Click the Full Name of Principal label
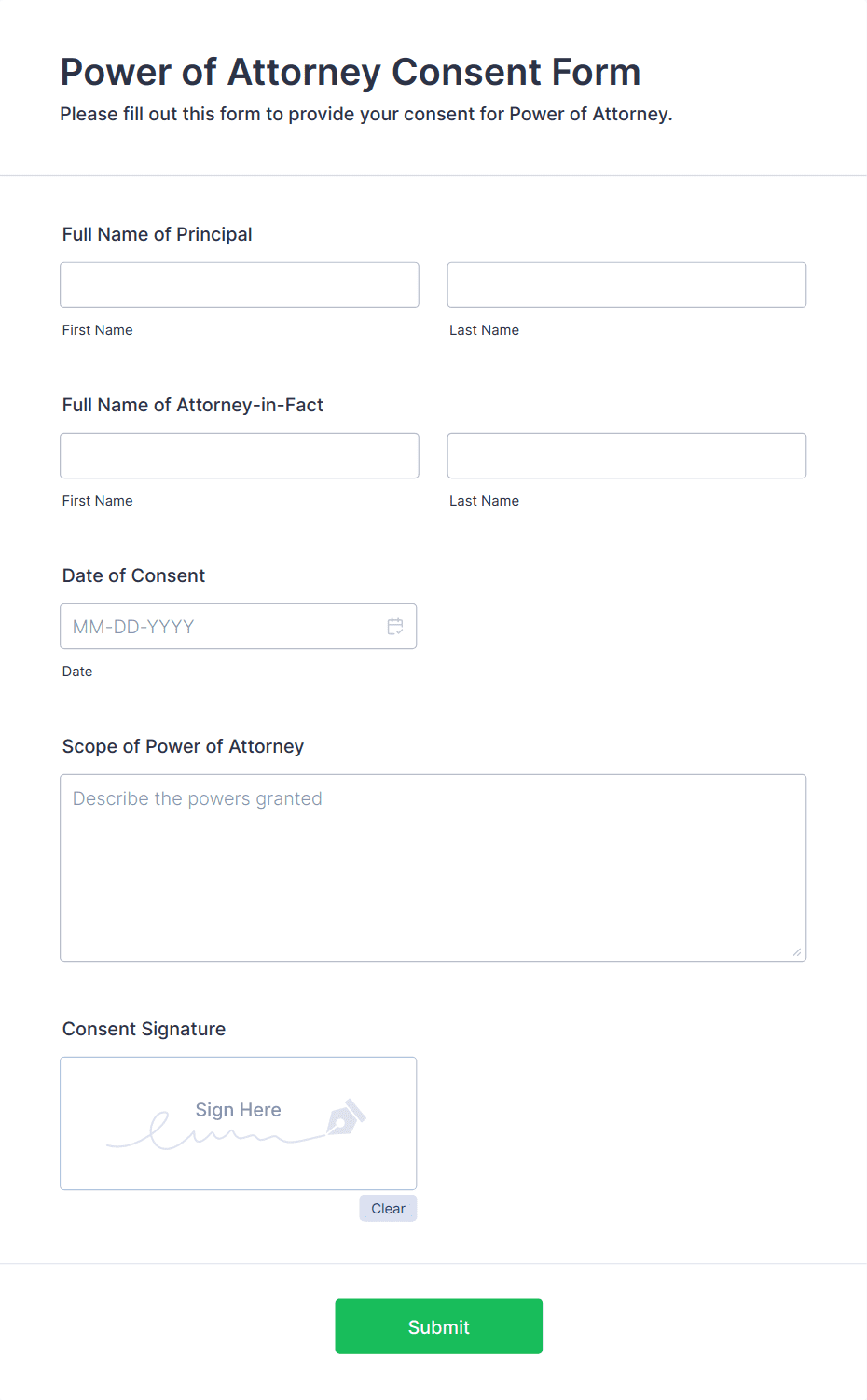Image resolution: width=867 pixels, height=1400 pixels. [x=158, y=234]
